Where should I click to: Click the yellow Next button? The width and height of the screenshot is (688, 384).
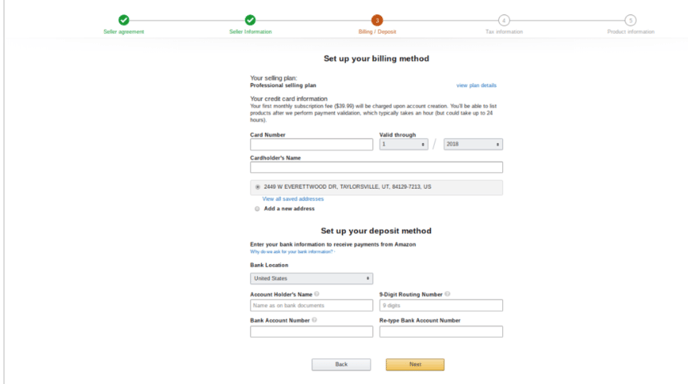coord(415,365)
